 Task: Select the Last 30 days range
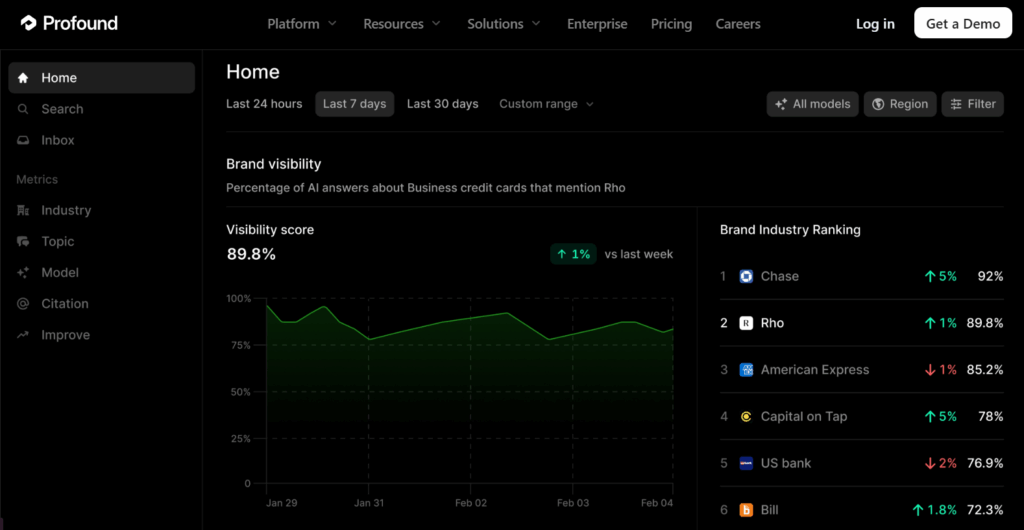click(442, 104)
